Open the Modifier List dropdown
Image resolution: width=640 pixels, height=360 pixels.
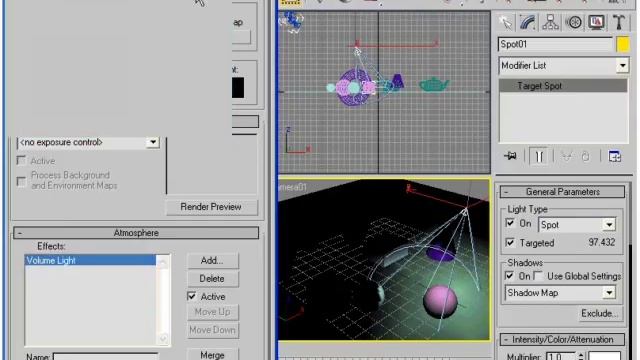tap(622, 66)
